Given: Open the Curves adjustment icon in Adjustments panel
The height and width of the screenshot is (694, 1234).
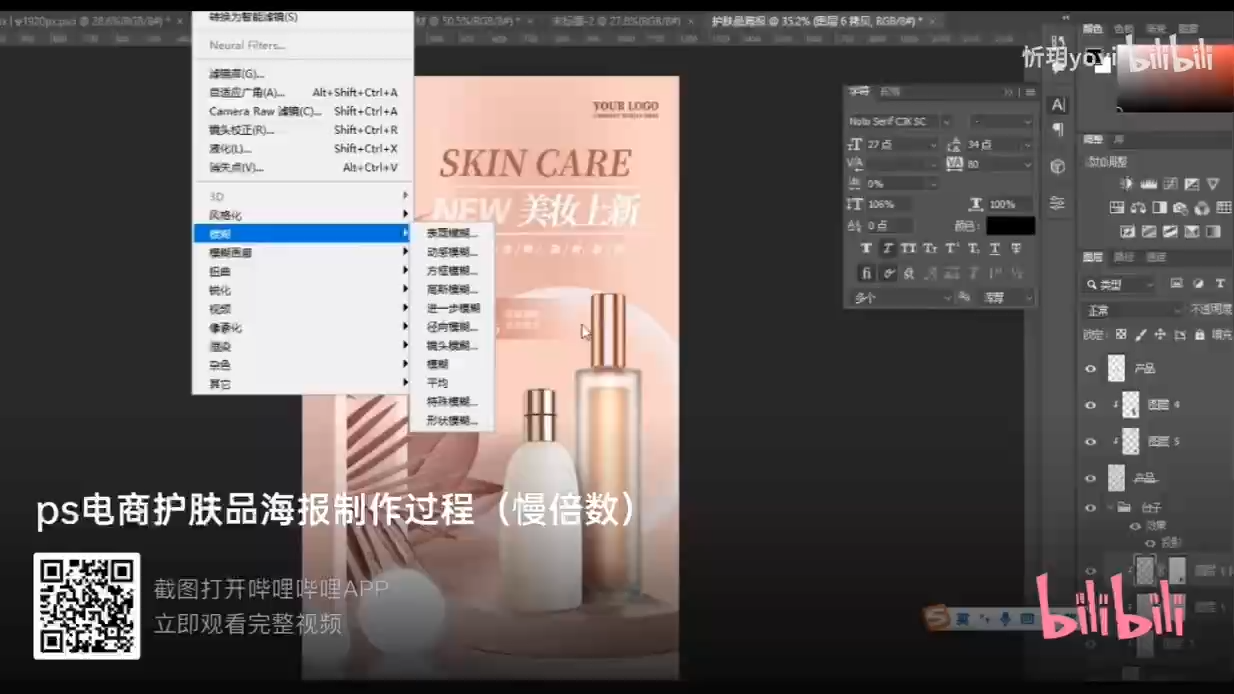Looking at the screenshot, I should click(x=1171, y=184).
